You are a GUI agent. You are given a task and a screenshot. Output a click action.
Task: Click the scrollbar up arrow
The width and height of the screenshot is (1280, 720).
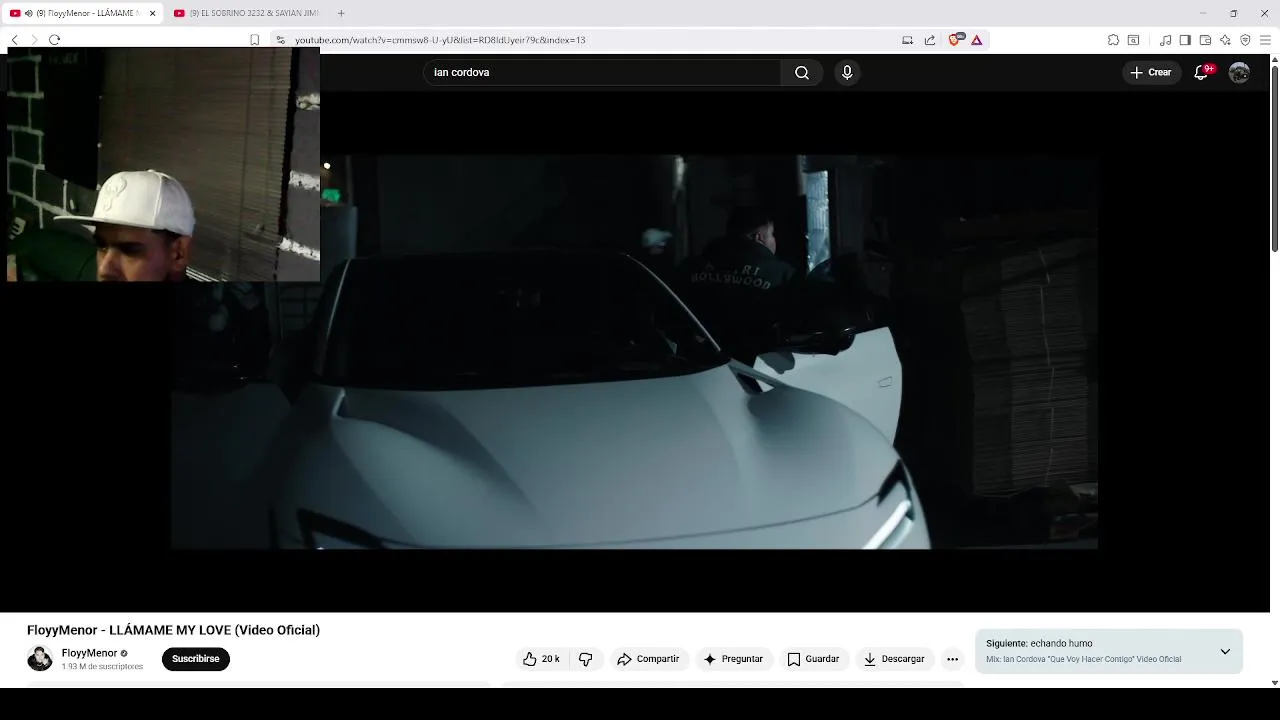pyautogui.click(x=1274, y=58)
